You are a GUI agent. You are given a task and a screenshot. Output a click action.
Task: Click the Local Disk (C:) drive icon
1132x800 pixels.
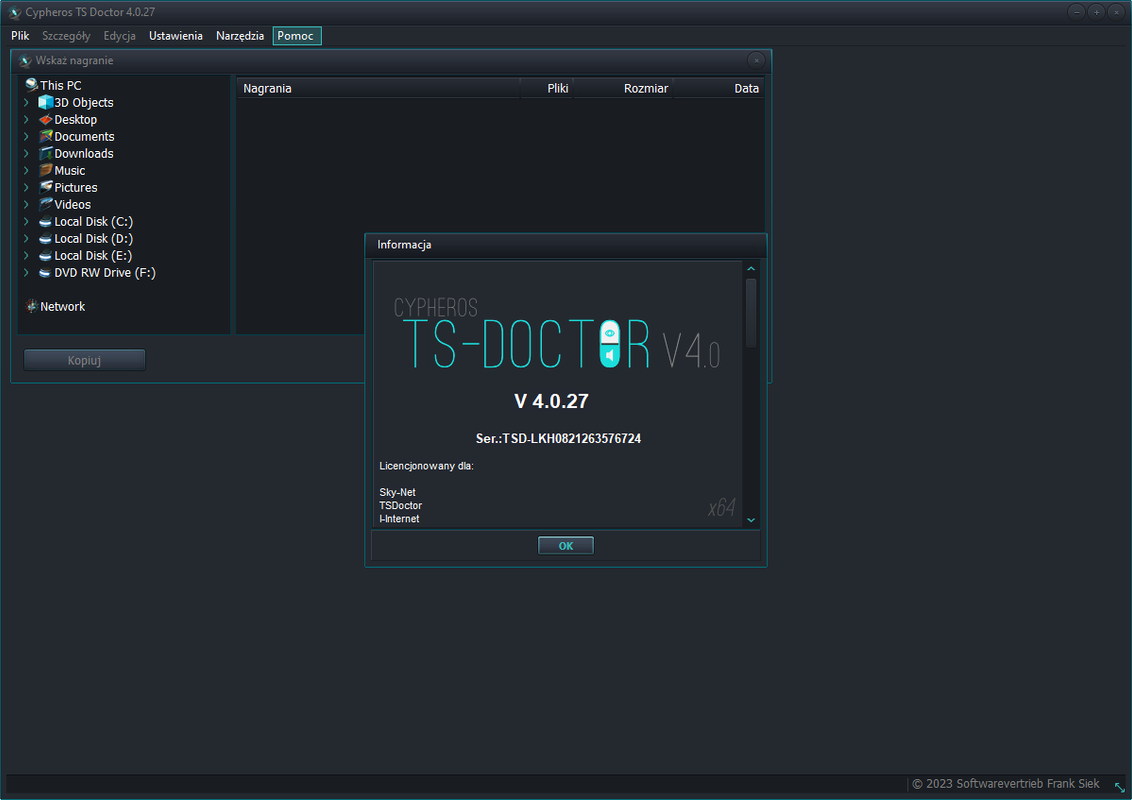tap(45, 222)
